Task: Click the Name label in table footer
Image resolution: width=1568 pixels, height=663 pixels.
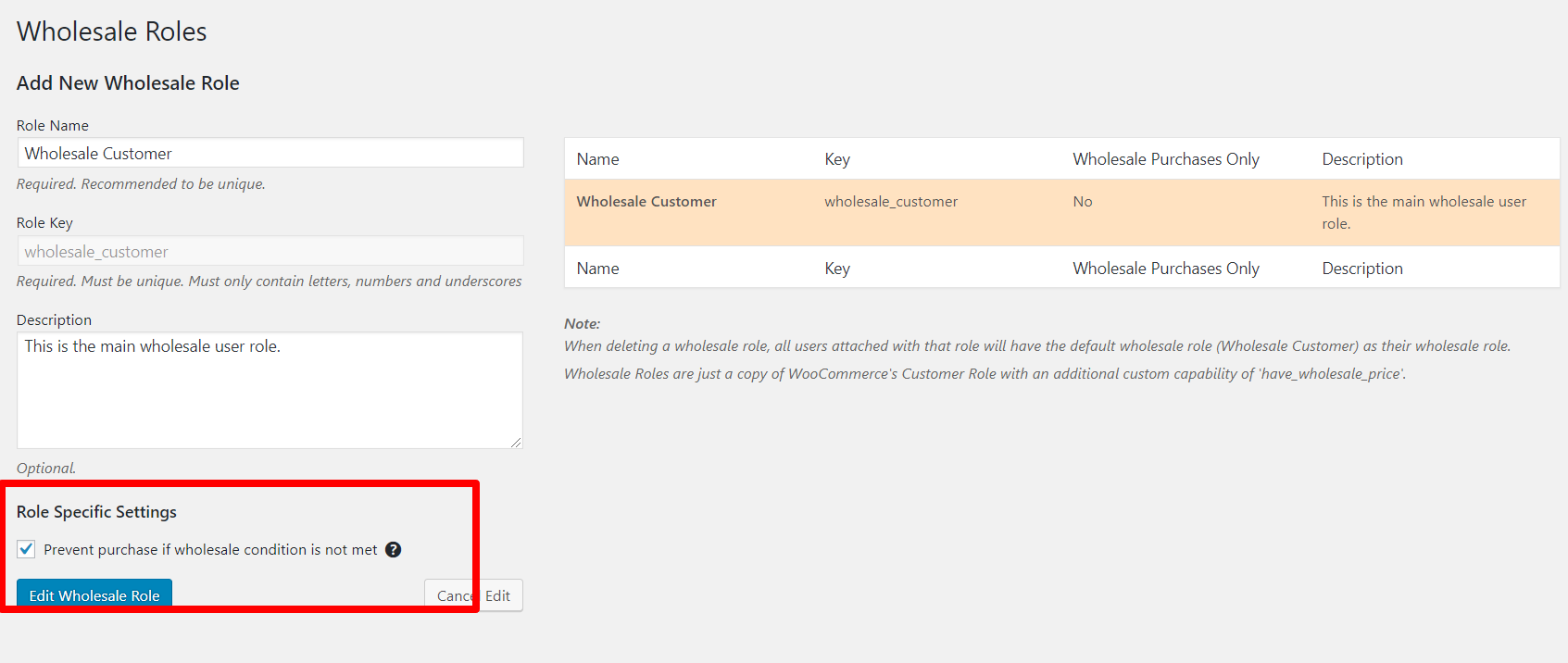Action: [597, 269]
